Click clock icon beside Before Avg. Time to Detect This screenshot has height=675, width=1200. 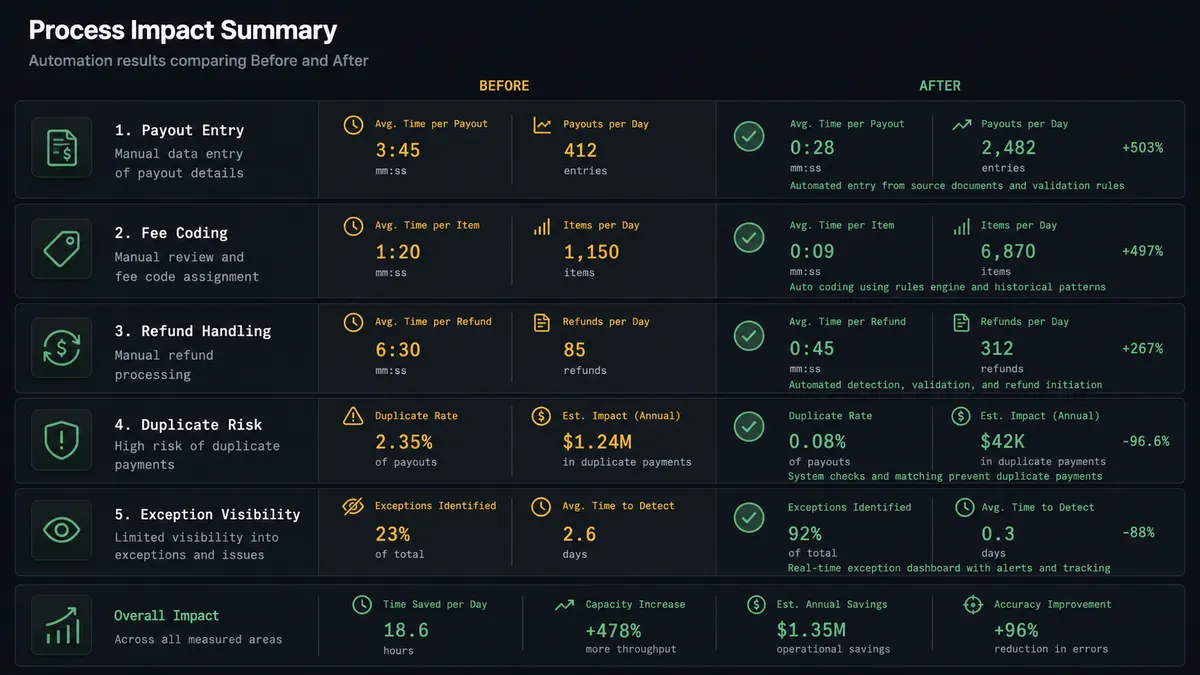[x=542, y=506]
